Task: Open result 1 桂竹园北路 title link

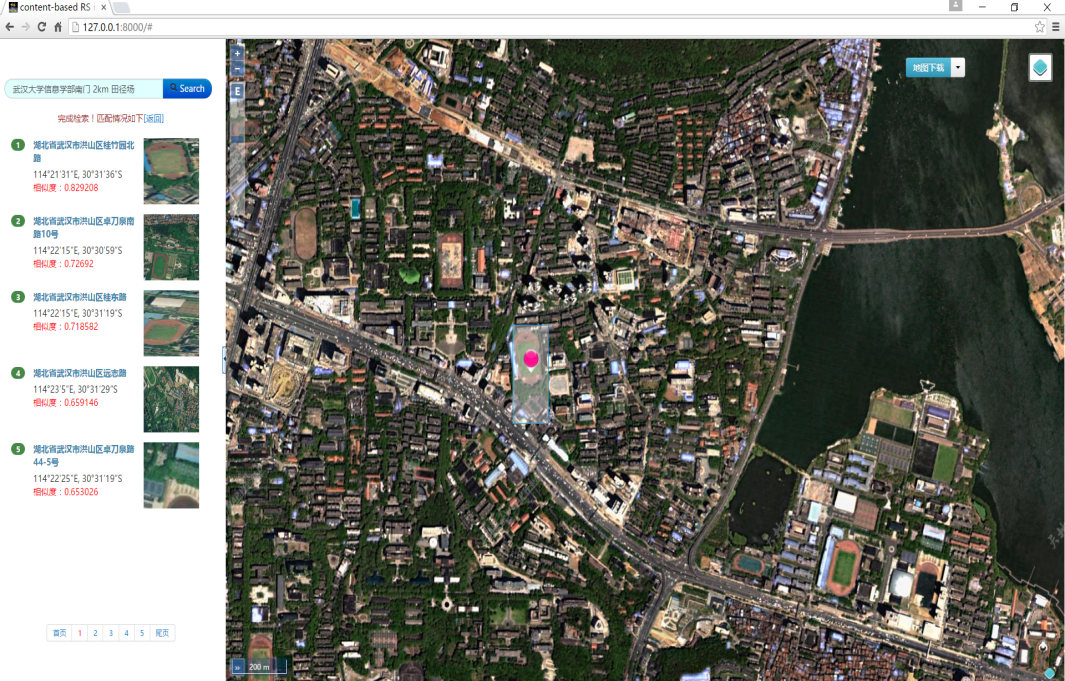Action: [x=84, y=151]
